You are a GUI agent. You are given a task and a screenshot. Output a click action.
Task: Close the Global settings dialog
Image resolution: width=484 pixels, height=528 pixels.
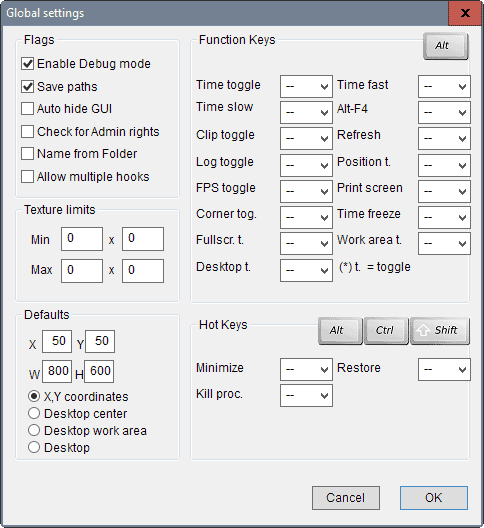465,13
